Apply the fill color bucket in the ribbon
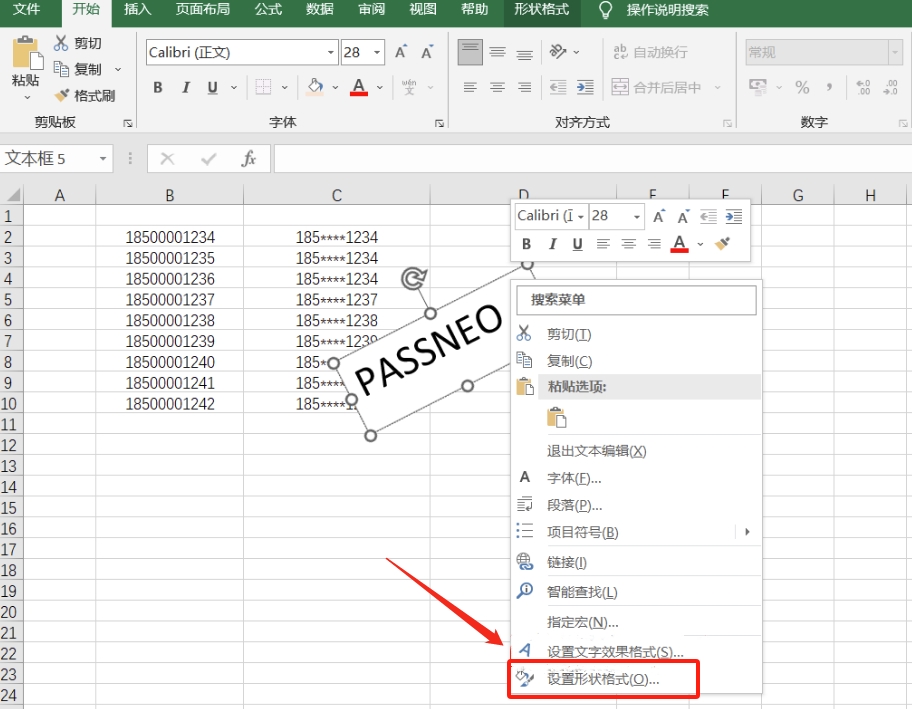 coord(315,87)
